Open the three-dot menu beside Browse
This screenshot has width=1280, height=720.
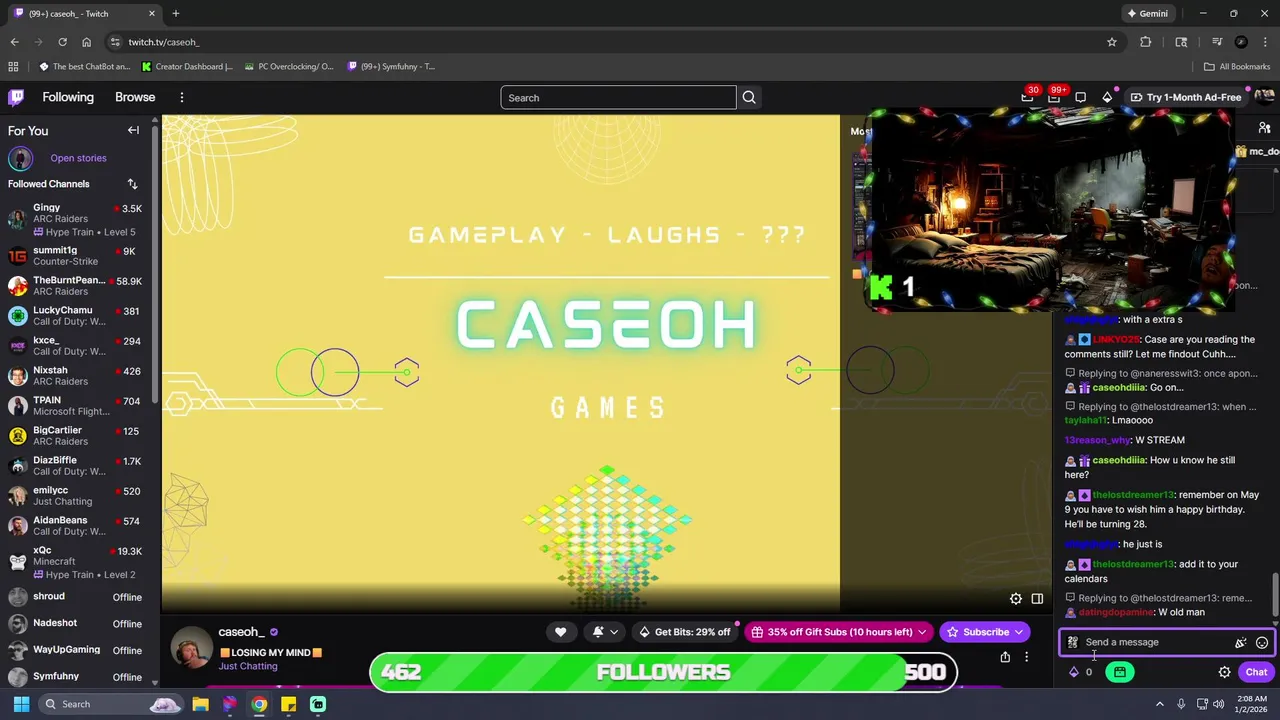point(182,97)
